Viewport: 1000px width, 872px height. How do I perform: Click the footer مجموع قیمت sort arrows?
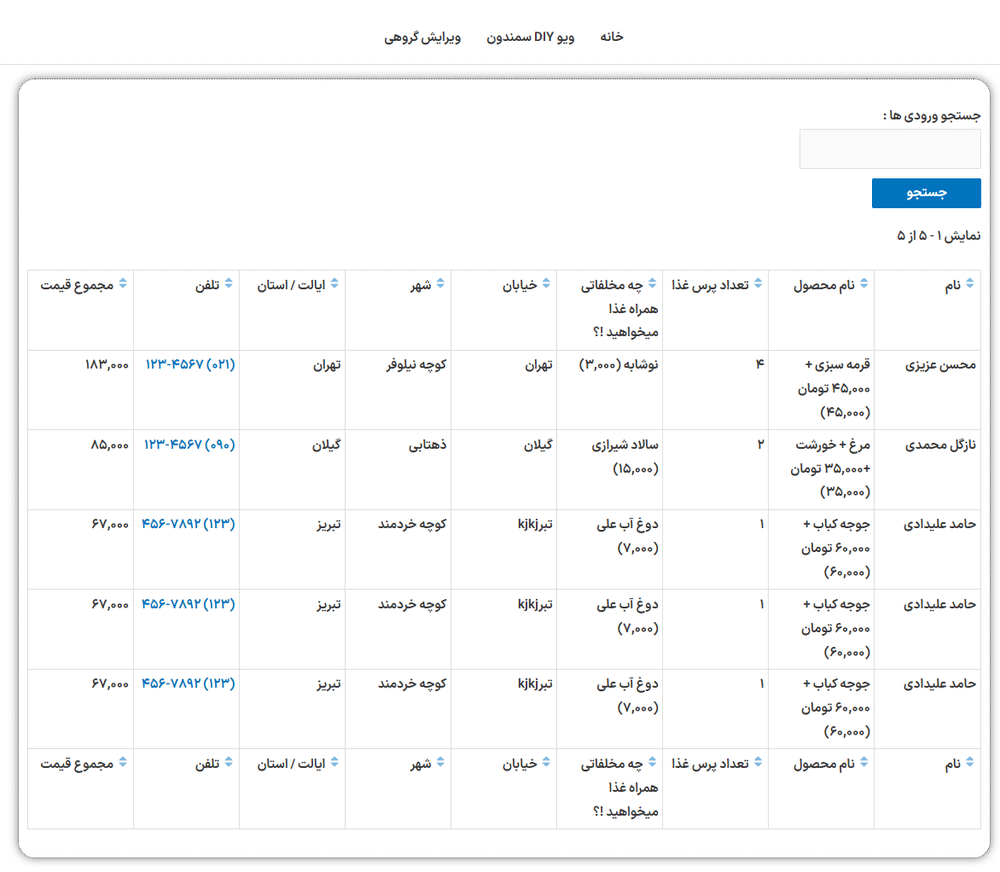click(124, 763)
